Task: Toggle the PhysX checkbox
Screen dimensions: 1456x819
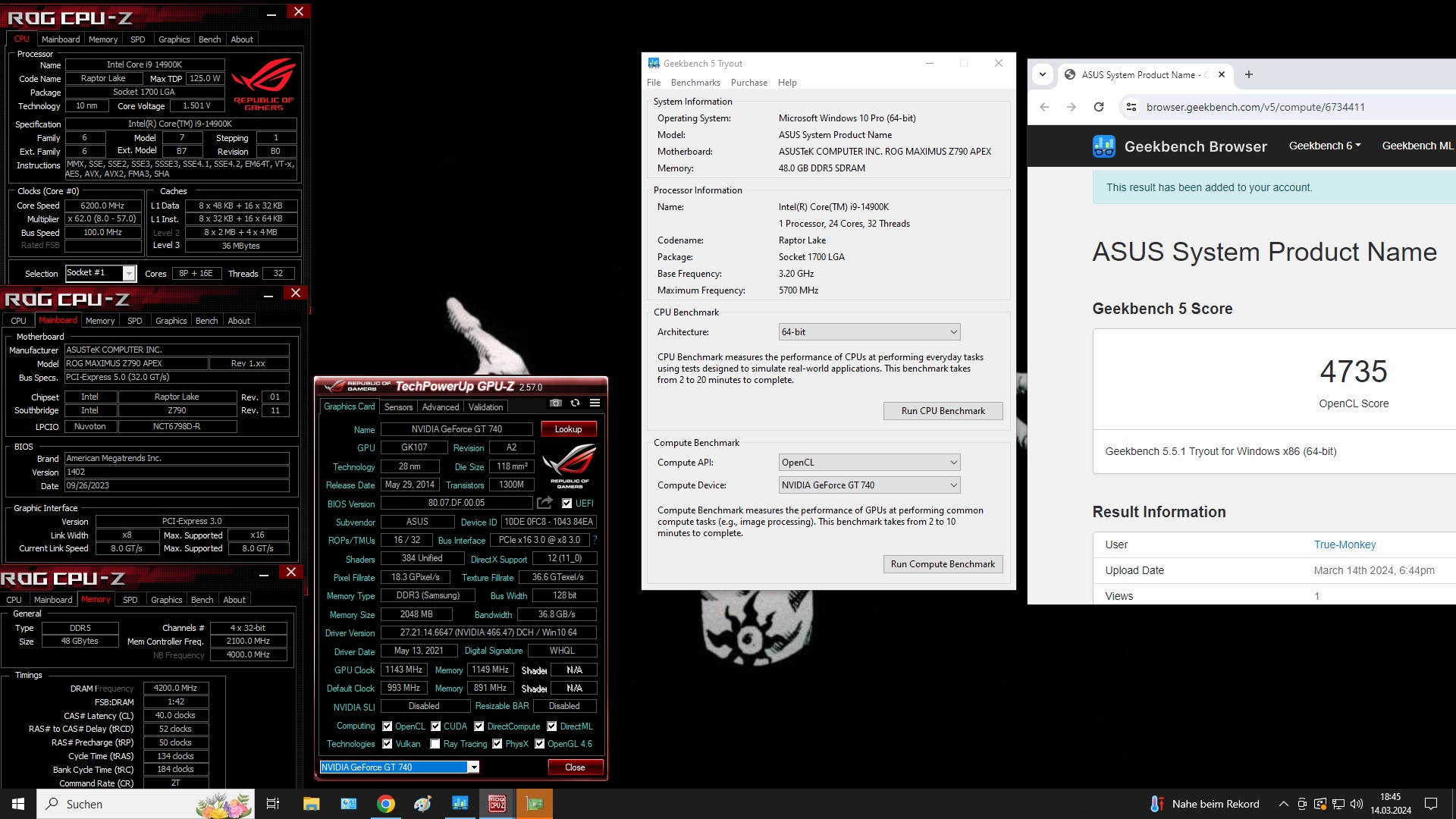Action: click(x=497, y=744)
